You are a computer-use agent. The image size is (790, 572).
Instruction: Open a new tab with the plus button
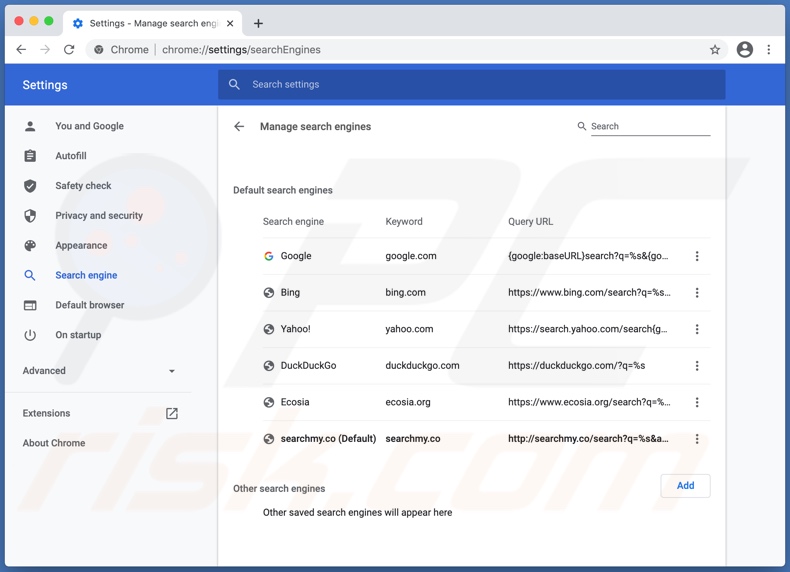[x=258, y=23]
